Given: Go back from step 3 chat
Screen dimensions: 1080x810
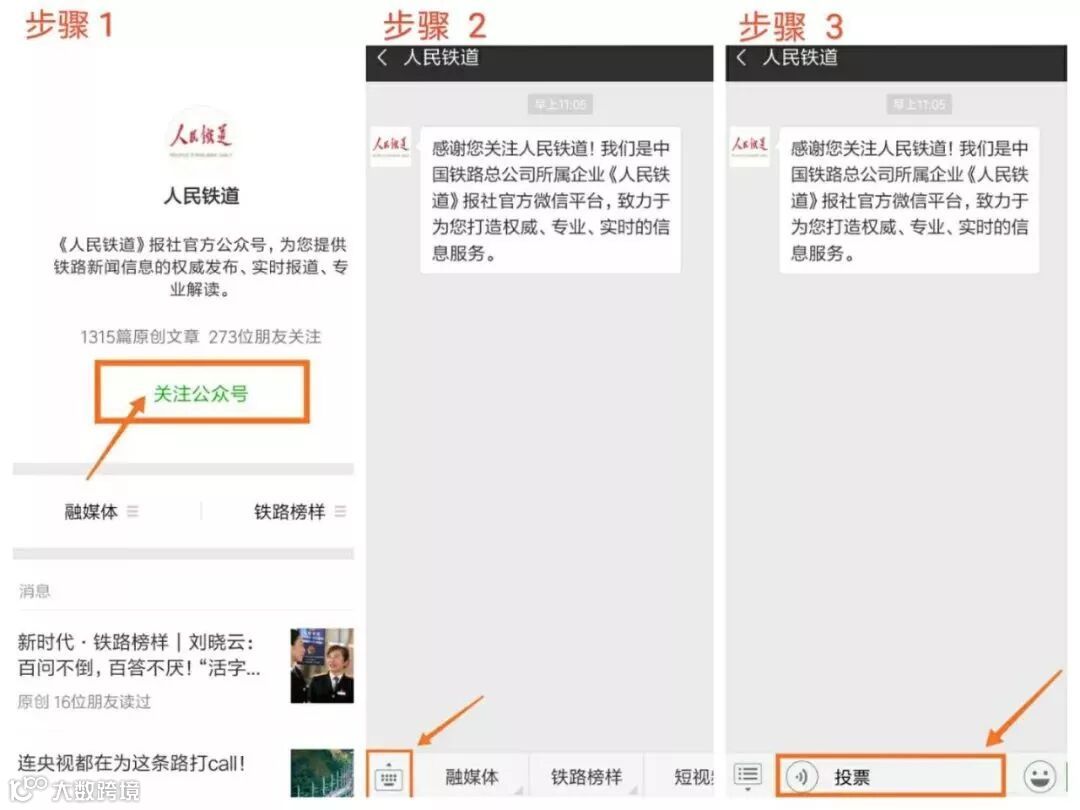Looking at the screenshot, I should coord(741,58).
